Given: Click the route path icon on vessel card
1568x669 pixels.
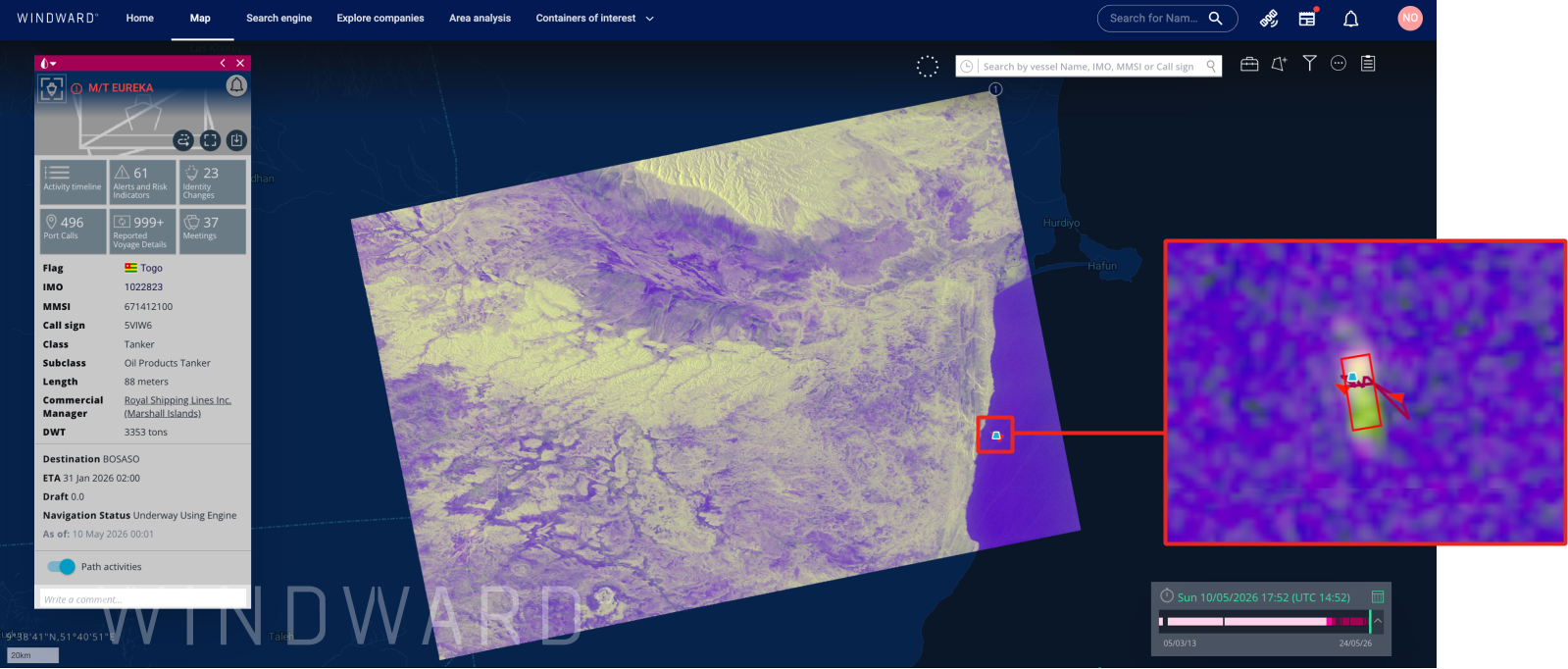Looking at the screenshot, I should [183, 140].
